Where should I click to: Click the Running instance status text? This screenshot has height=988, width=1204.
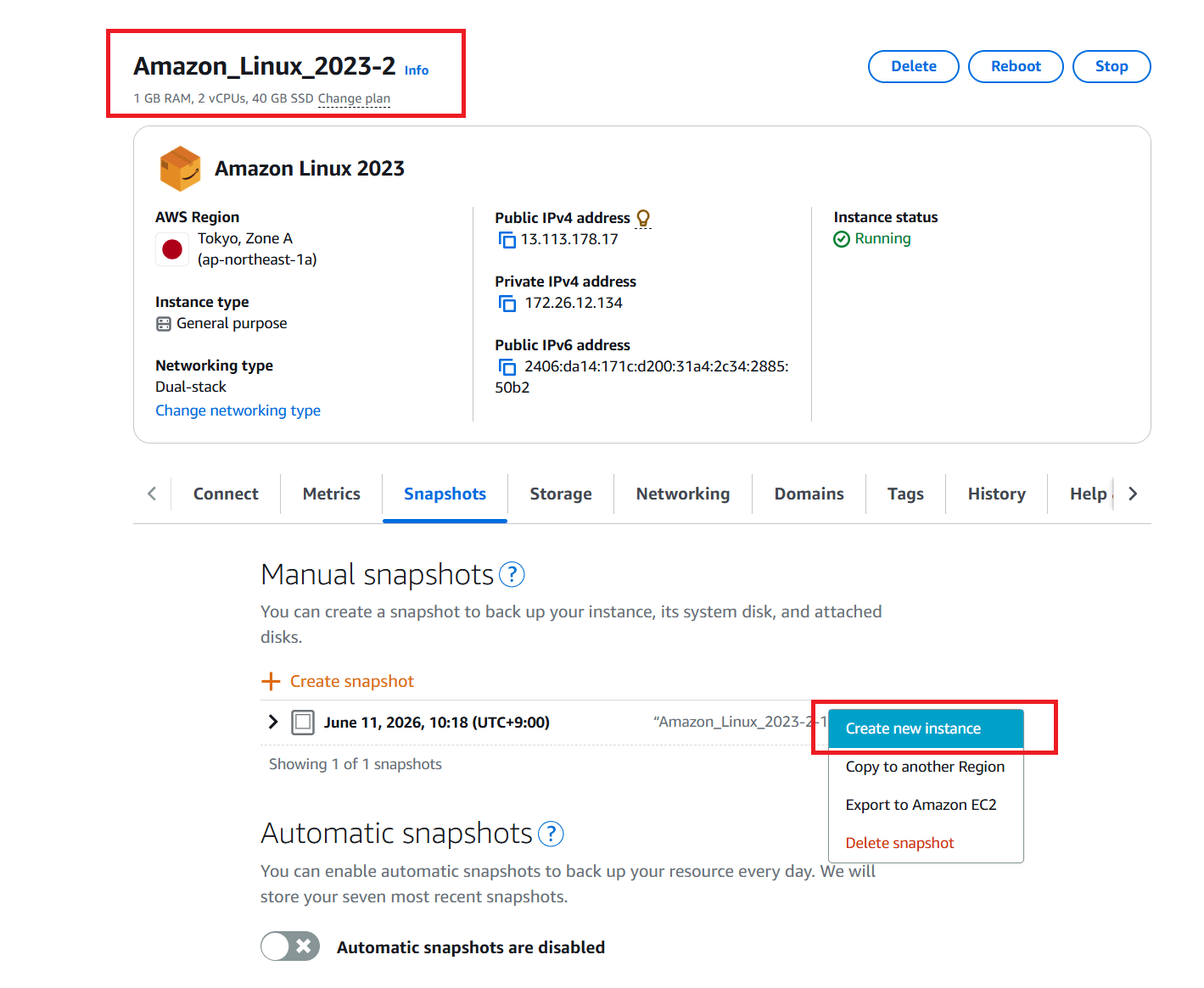[x=882, y=238]
